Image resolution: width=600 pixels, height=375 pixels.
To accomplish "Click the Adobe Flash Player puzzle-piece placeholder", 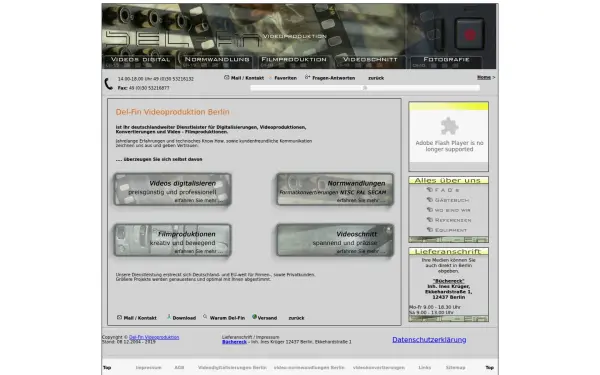I will click(x=449, y=126).
